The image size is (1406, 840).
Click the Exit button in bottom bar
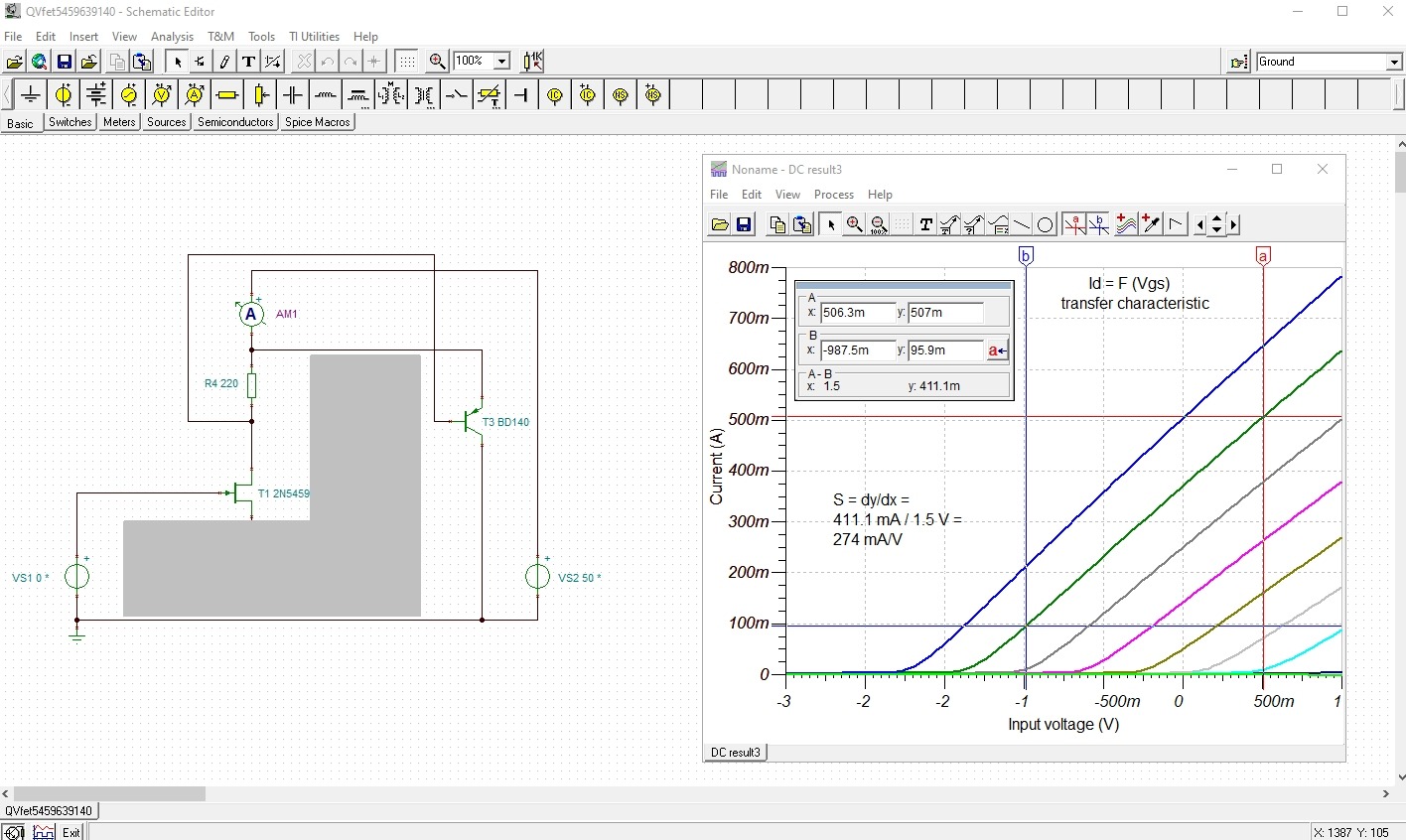tap(71, 832)
